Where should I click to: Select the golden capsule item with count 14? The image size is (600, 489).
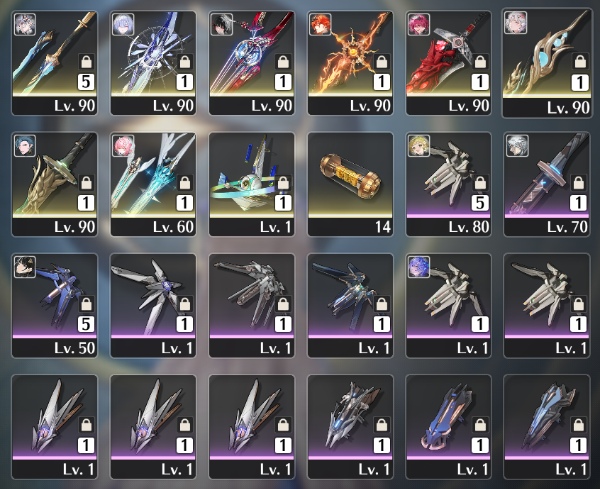point(350,184)
